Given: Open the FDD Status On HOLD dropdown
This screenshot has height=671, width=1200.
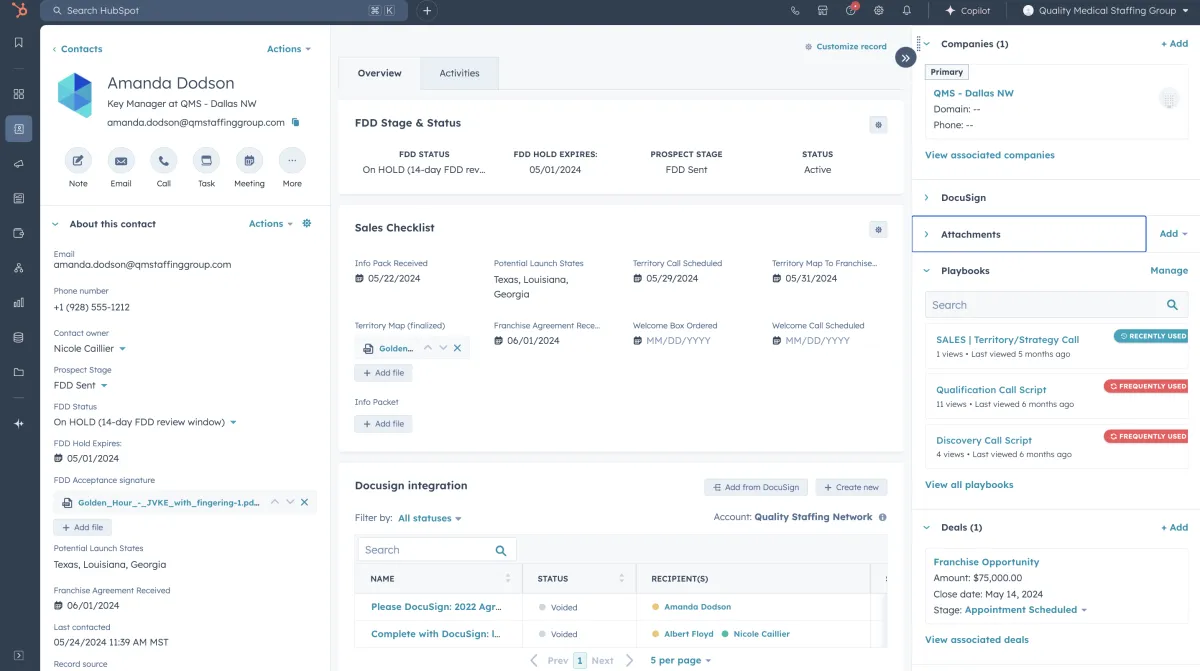Looking at the screenshot, I should [x=145, y=422].
